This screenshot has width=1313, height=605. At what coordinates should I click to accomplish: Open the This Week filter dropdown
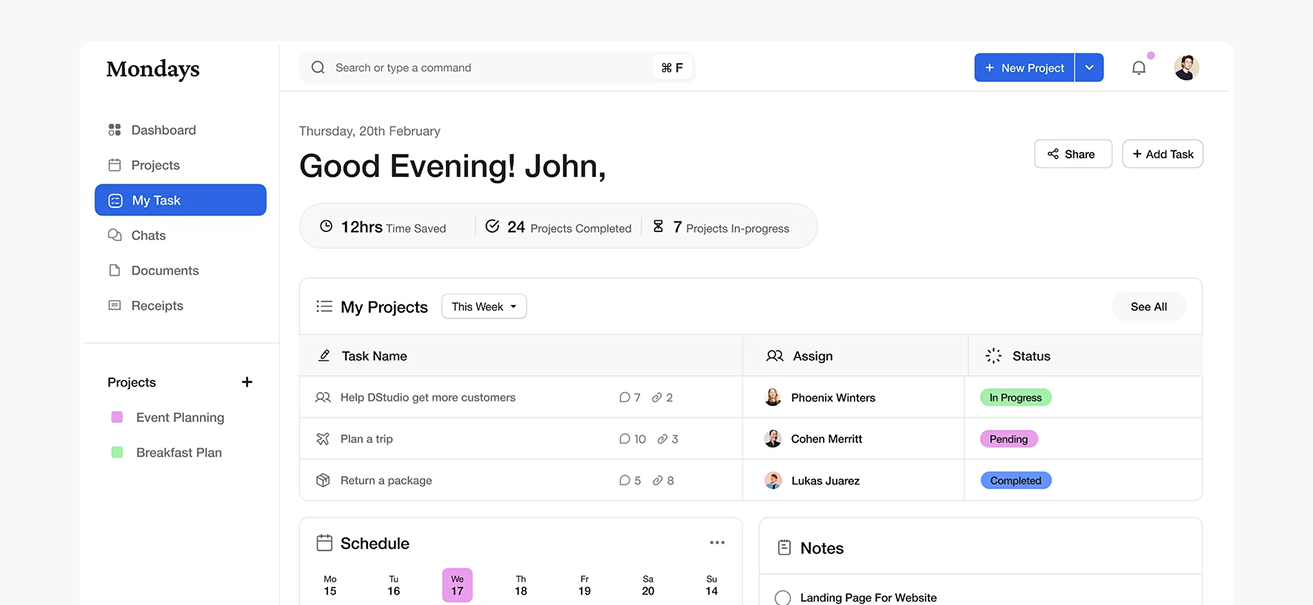(x=484, y=307)
